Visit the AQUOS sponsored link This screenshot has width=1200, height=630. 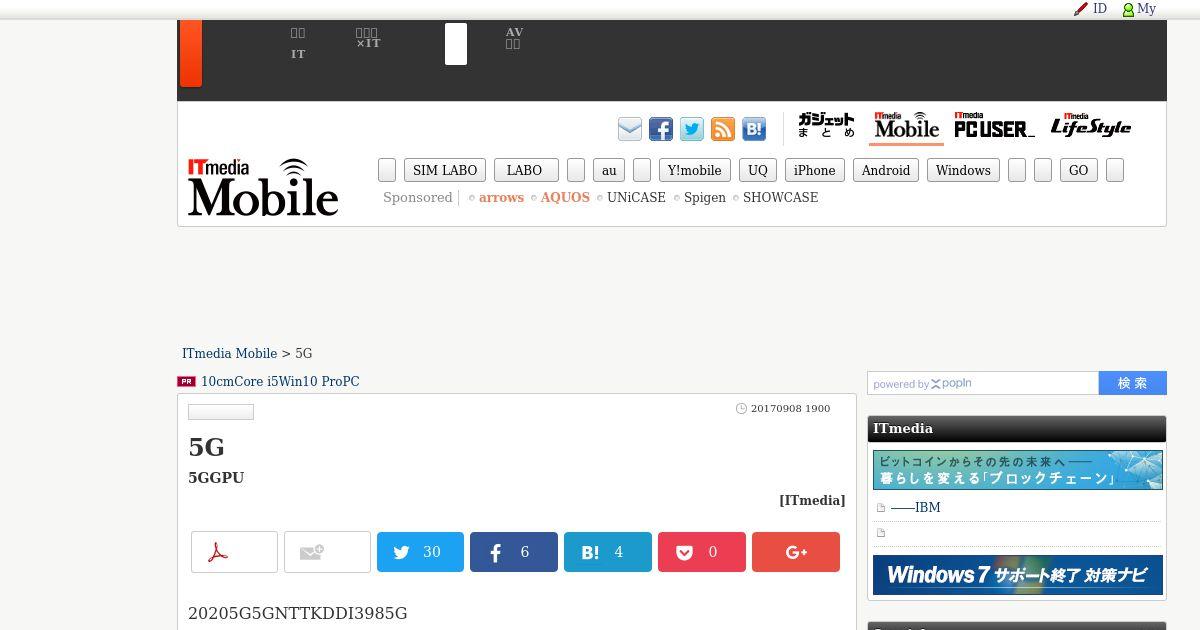tap(565, 198)
